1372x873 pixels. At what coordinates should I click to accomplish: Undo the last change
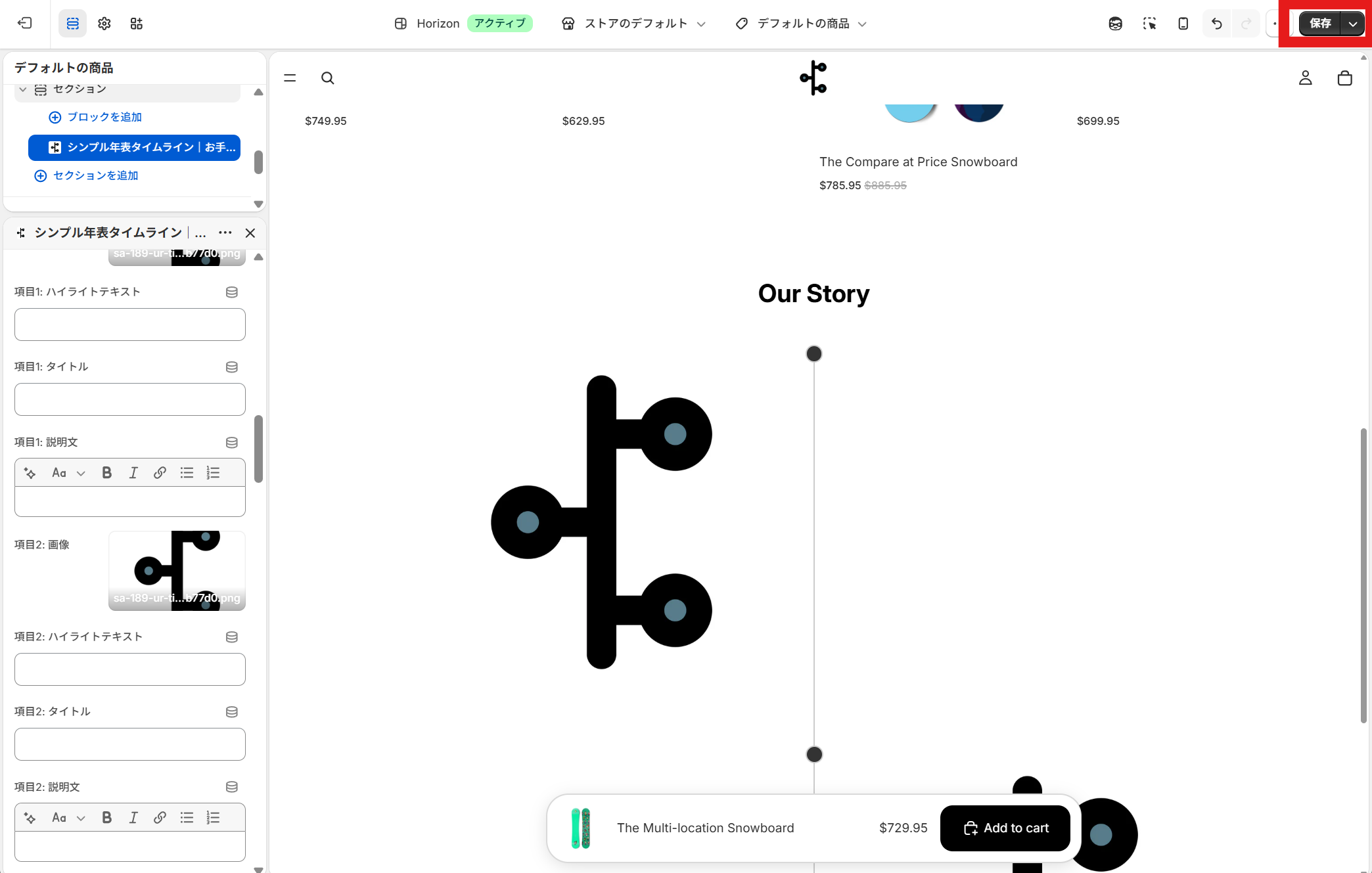click(x=1217, y=24)
